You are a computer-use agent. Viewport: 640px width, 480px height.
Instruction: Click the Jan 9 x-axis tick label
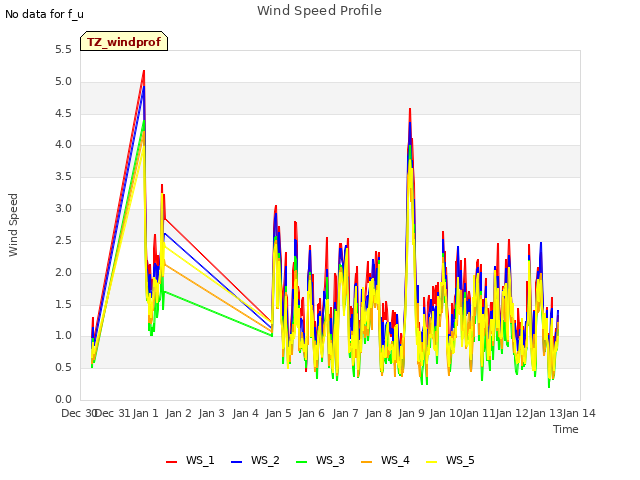coord(412,413)
